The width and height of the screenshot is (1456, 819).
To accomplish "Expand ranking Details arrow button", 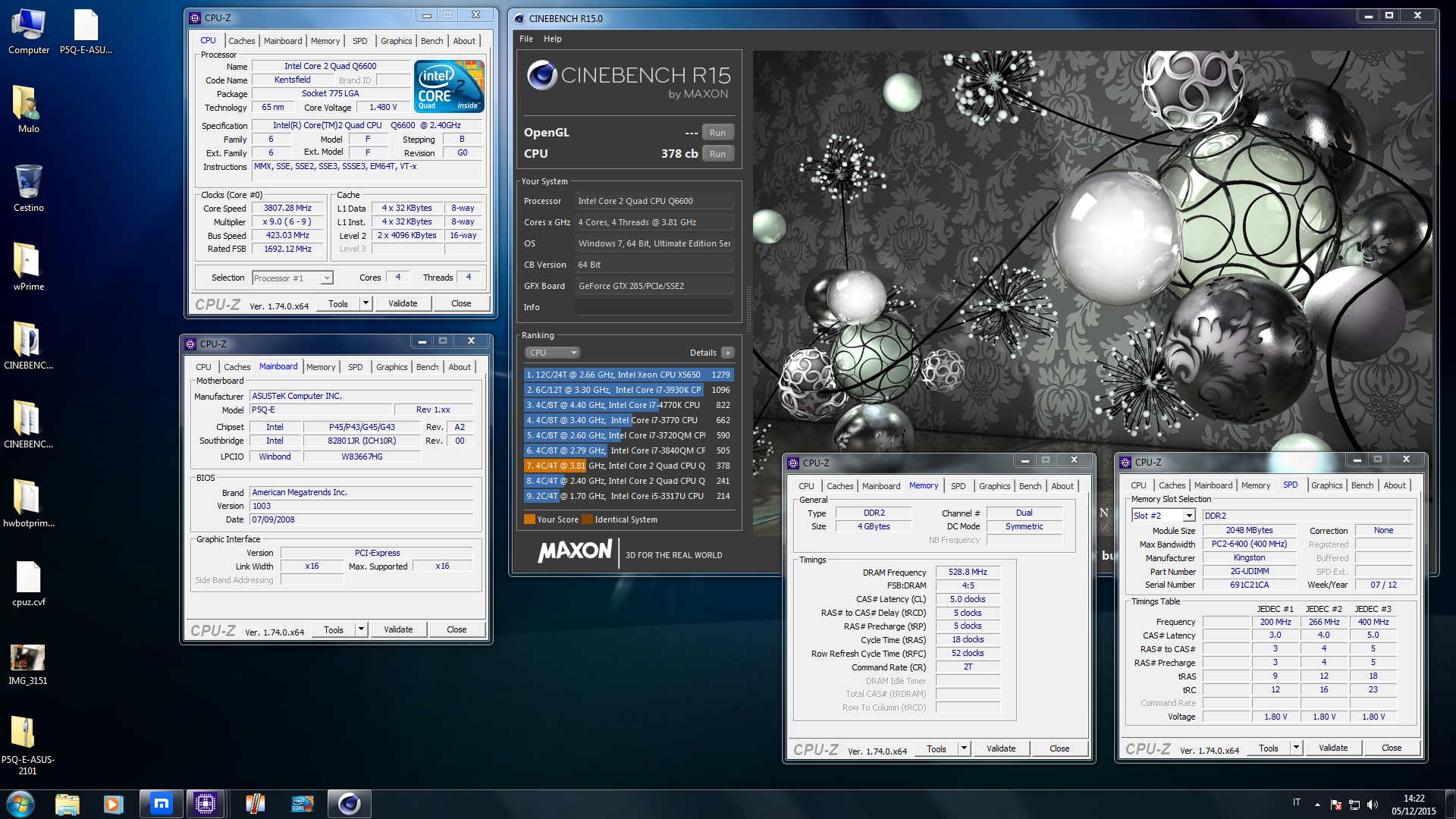I will pos(727,353).
